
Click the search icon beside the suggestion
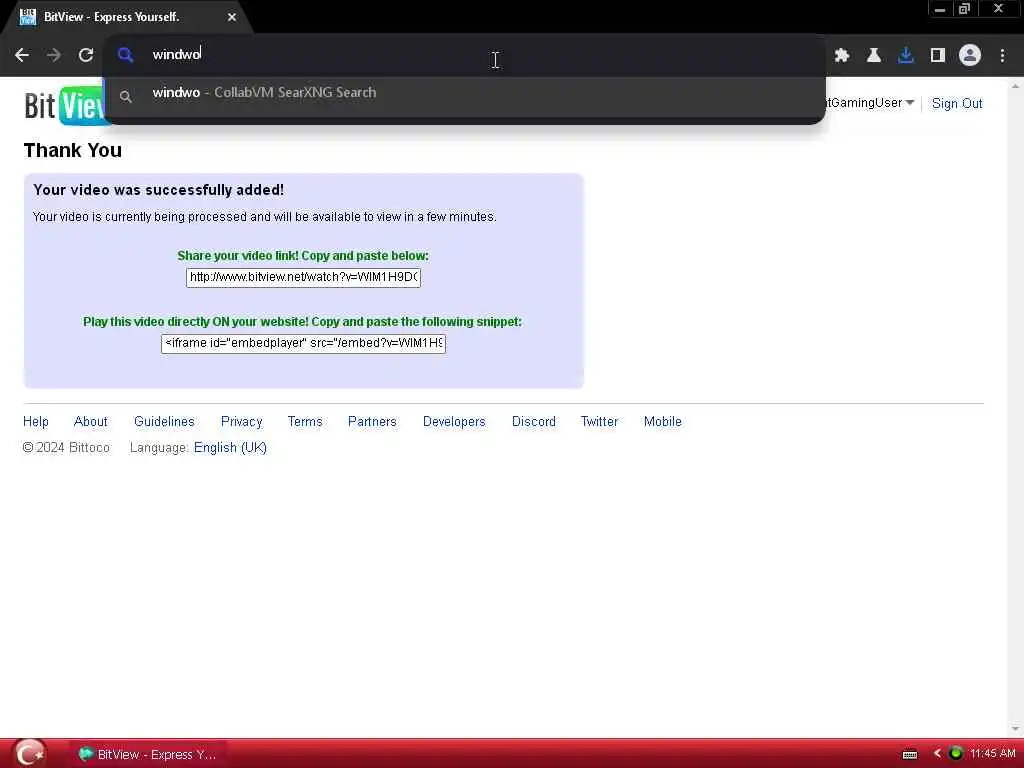[125, 97]
